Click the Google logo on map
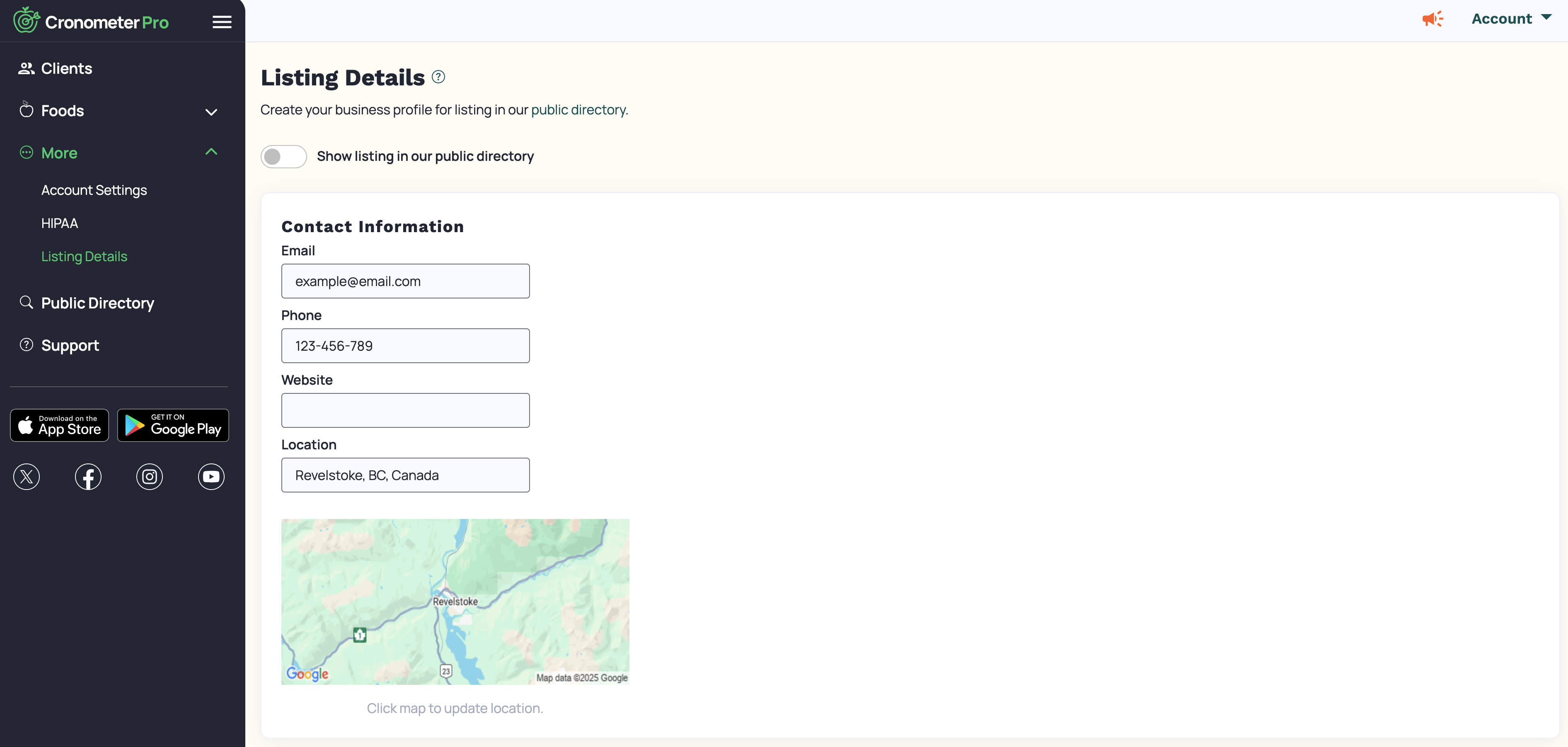The image size is (1568, 747). 307,673
